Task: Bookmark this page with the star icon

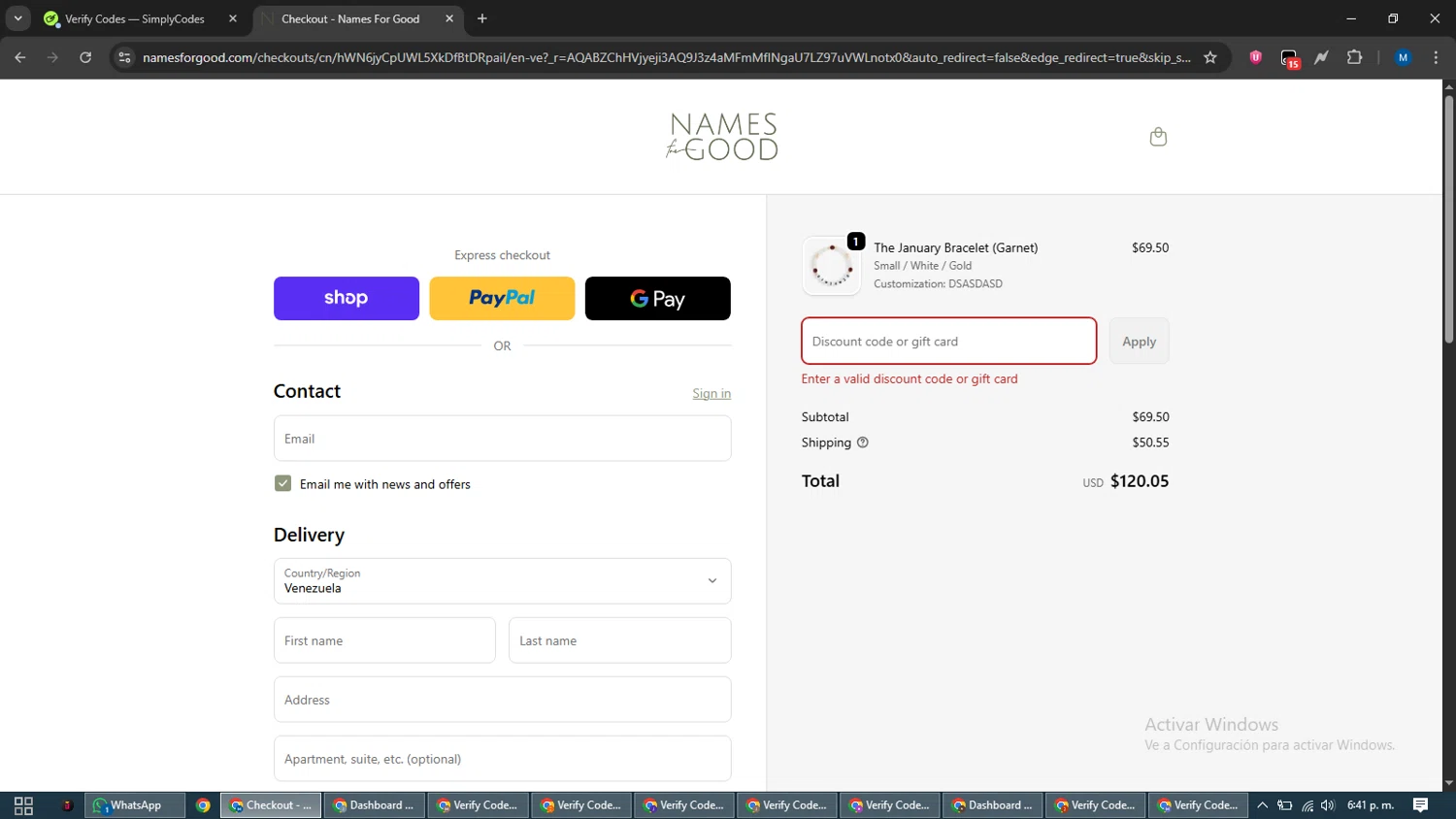Action: (x=1210, y=57)
